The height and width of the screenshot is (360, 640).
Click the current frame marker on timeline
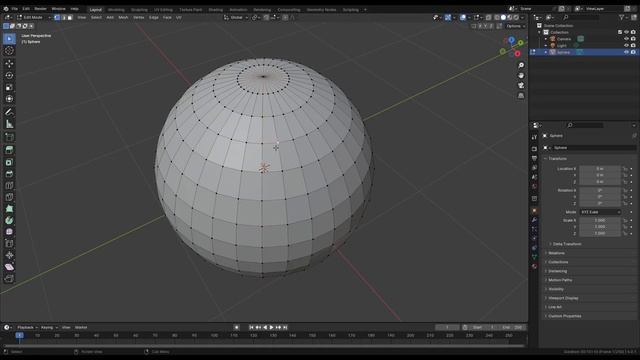tap(19, 336)
